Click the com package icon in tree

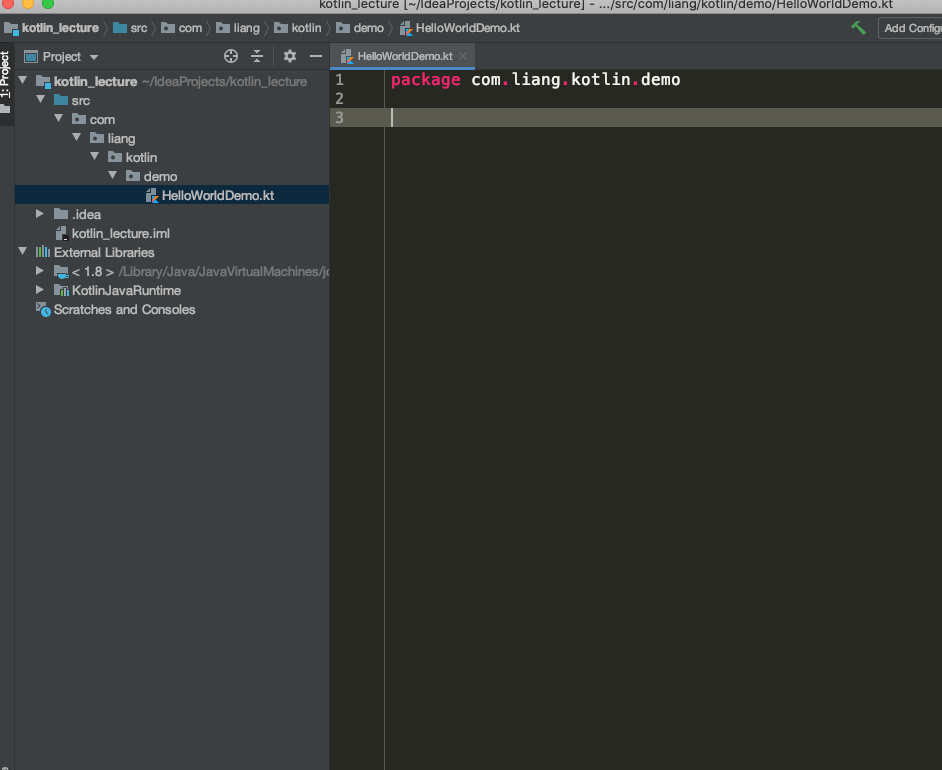pos(79,119)
